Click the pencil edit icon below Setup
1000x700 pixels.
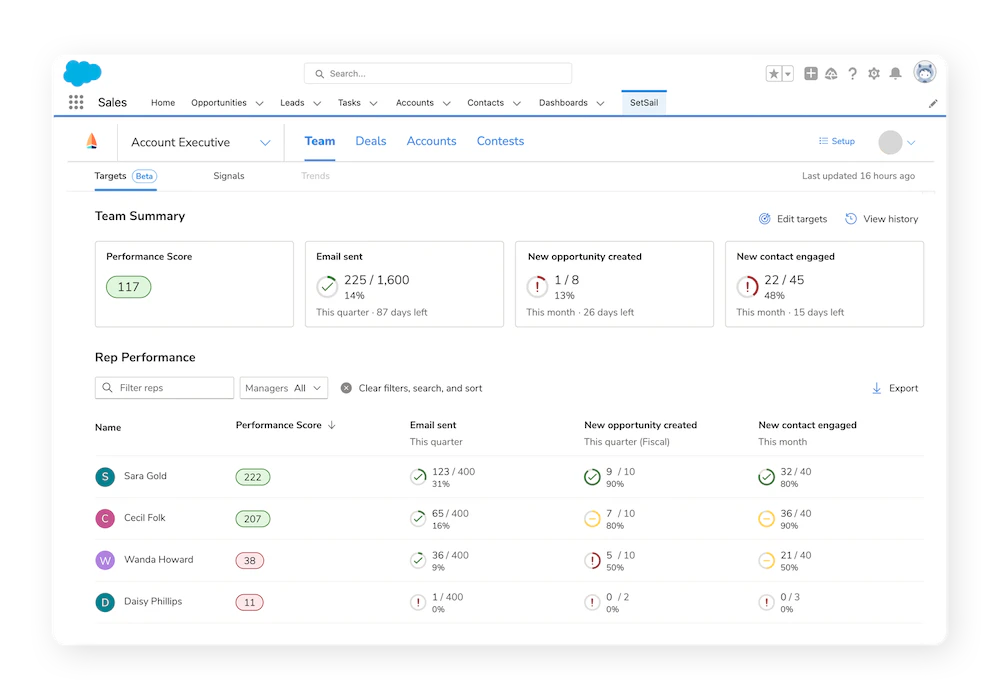pyautogui.click(x=934, y=103)
